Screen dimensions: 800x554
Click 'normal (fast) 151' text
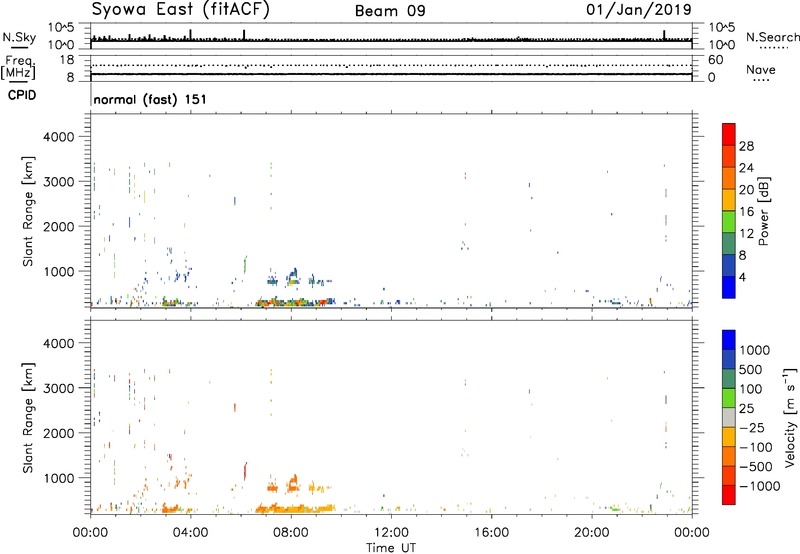pyautogui.click(x=150, y=99)
